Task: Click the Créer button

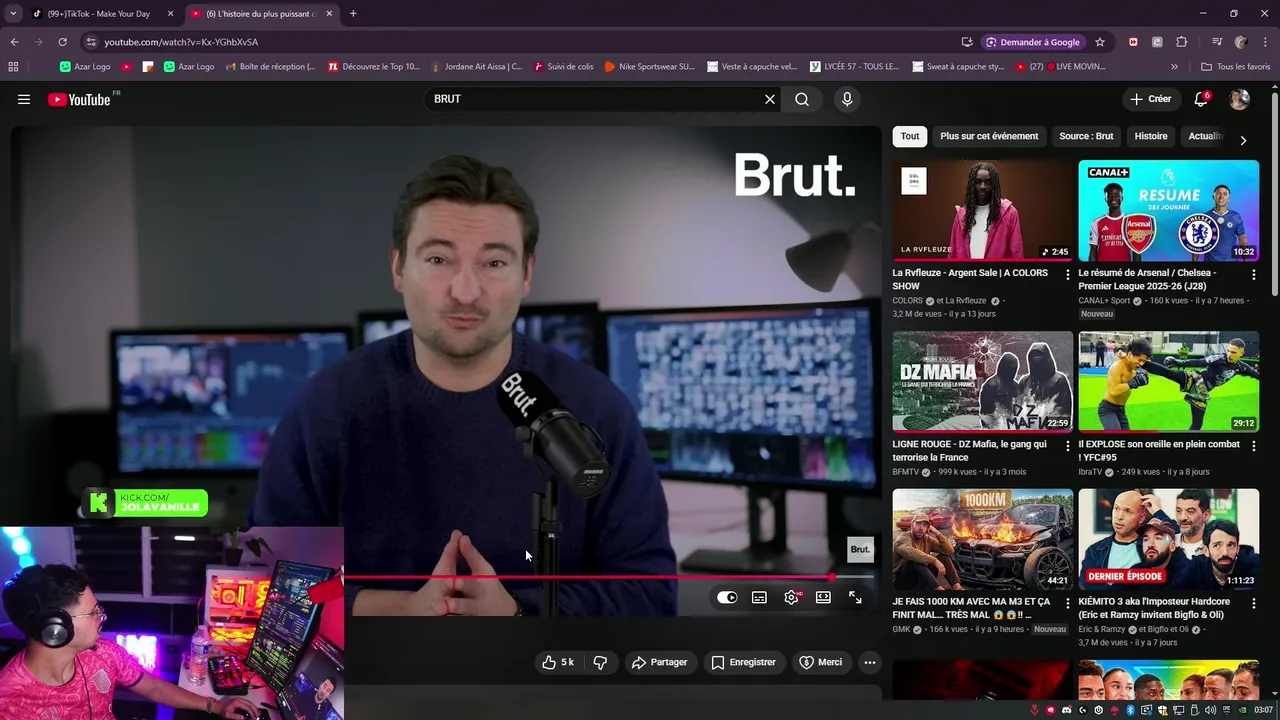Action: point(1150,99)
